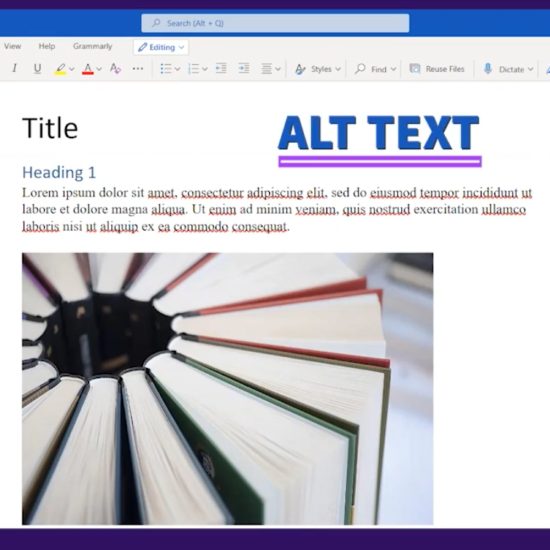Apply red font color
This screenshot has width=550, height=550.
(x=88, y=69)
